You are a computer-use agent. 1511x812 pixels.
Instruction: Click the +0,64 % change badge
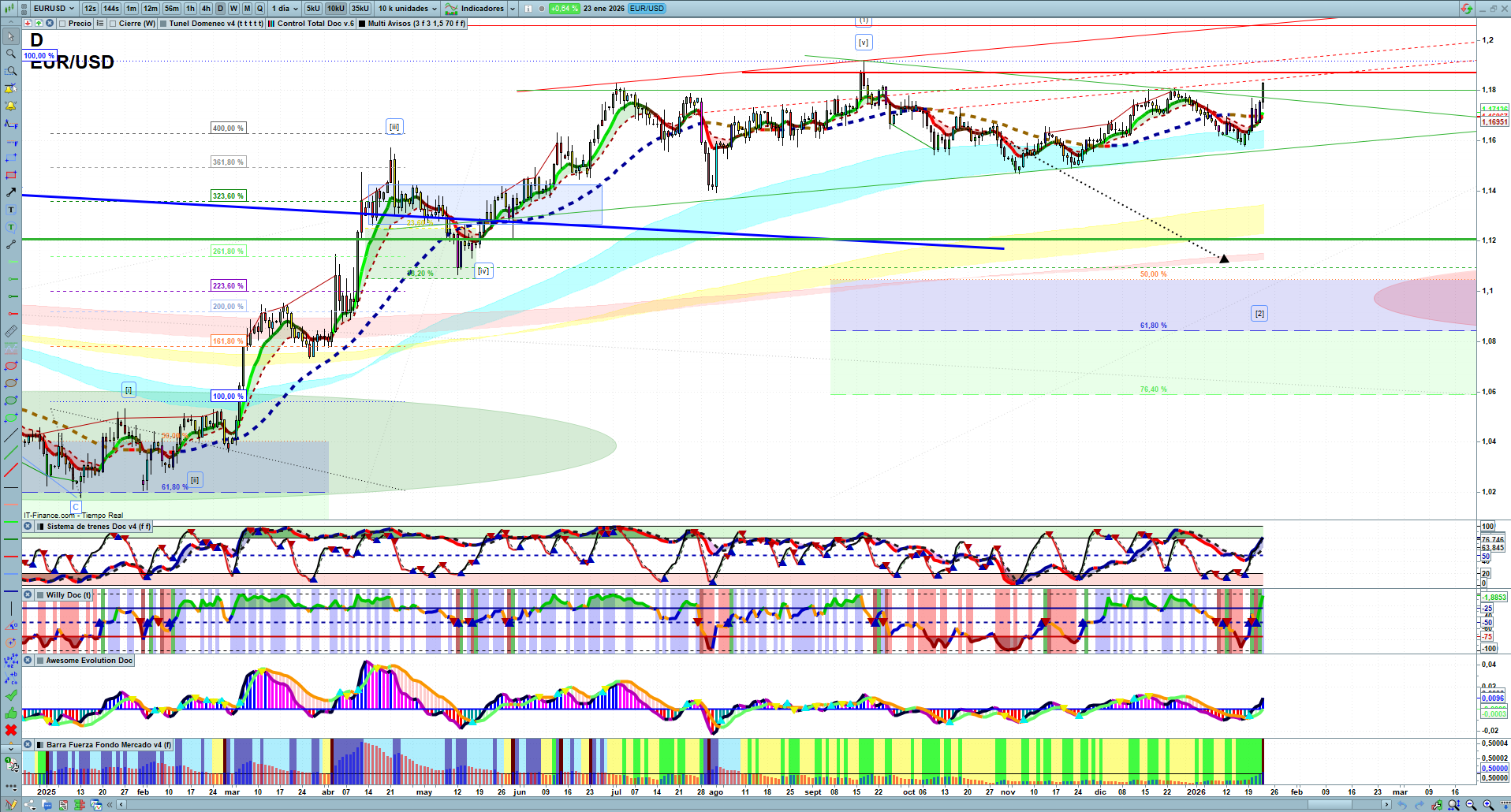565,9
